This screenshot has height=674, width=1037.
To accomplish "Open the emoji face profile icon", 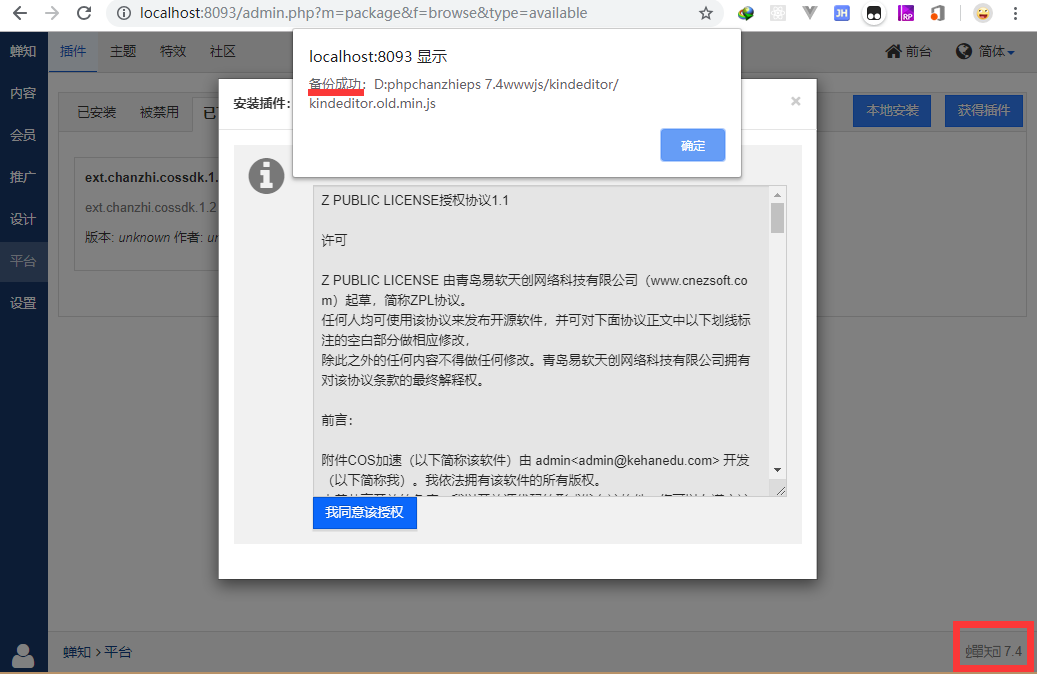I will 983,13.
